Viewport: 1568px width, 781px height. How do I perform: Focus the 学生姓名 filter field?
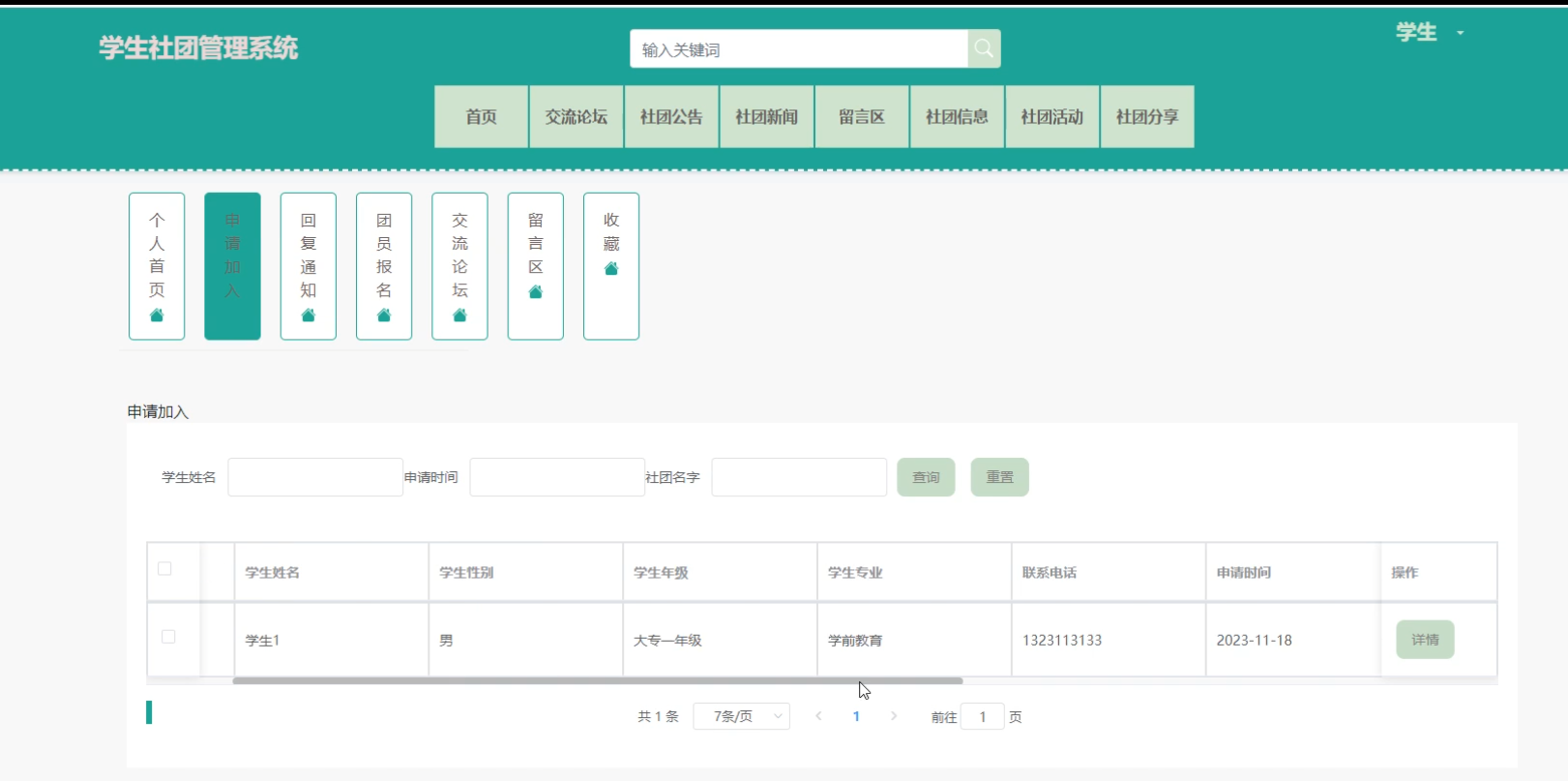coord(315,477)
